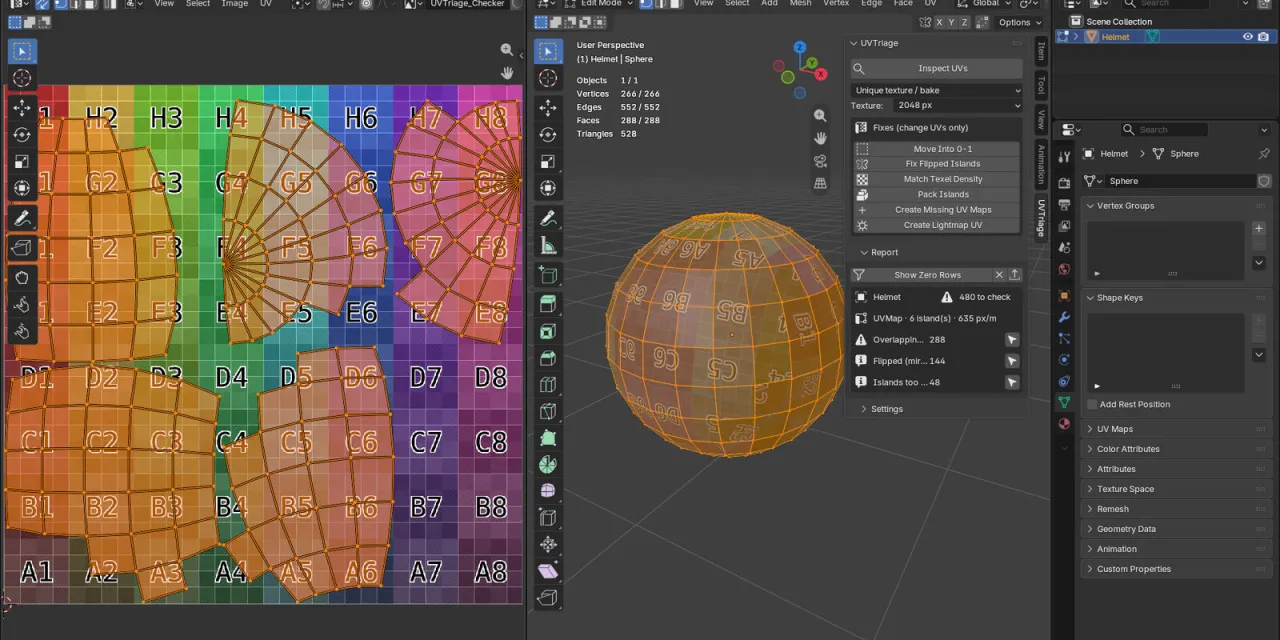
Task: Expand the Geometry Data panel
Action: [x=1090, y=529]
